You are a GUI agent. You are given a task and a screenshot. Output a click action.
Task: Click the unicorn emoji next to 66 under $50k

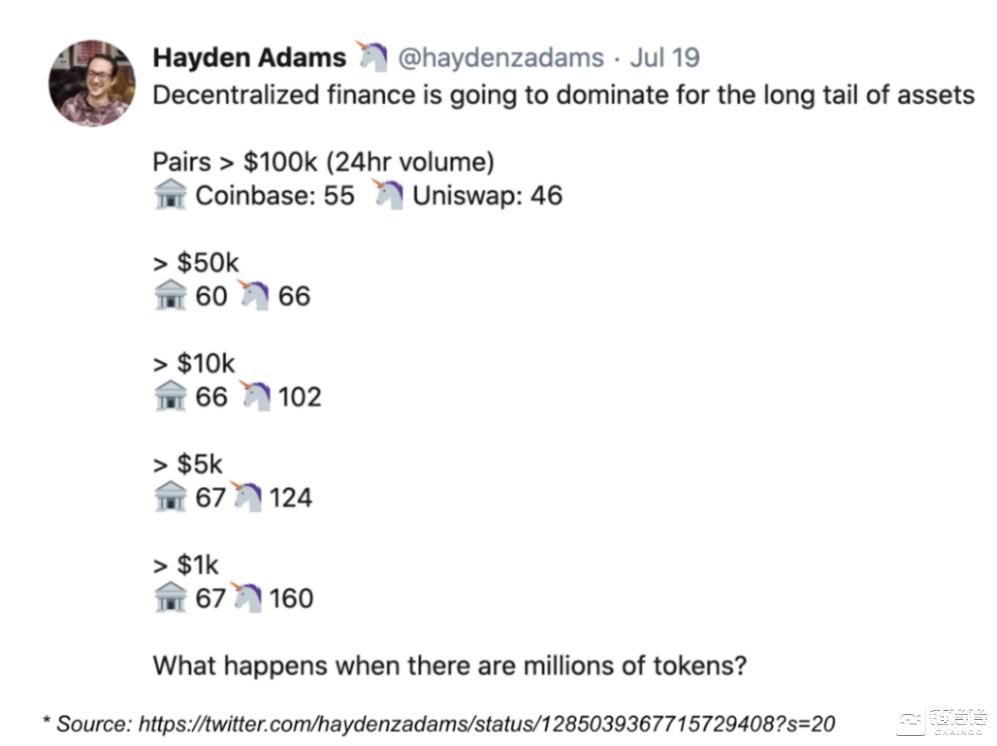pos(253,295)
